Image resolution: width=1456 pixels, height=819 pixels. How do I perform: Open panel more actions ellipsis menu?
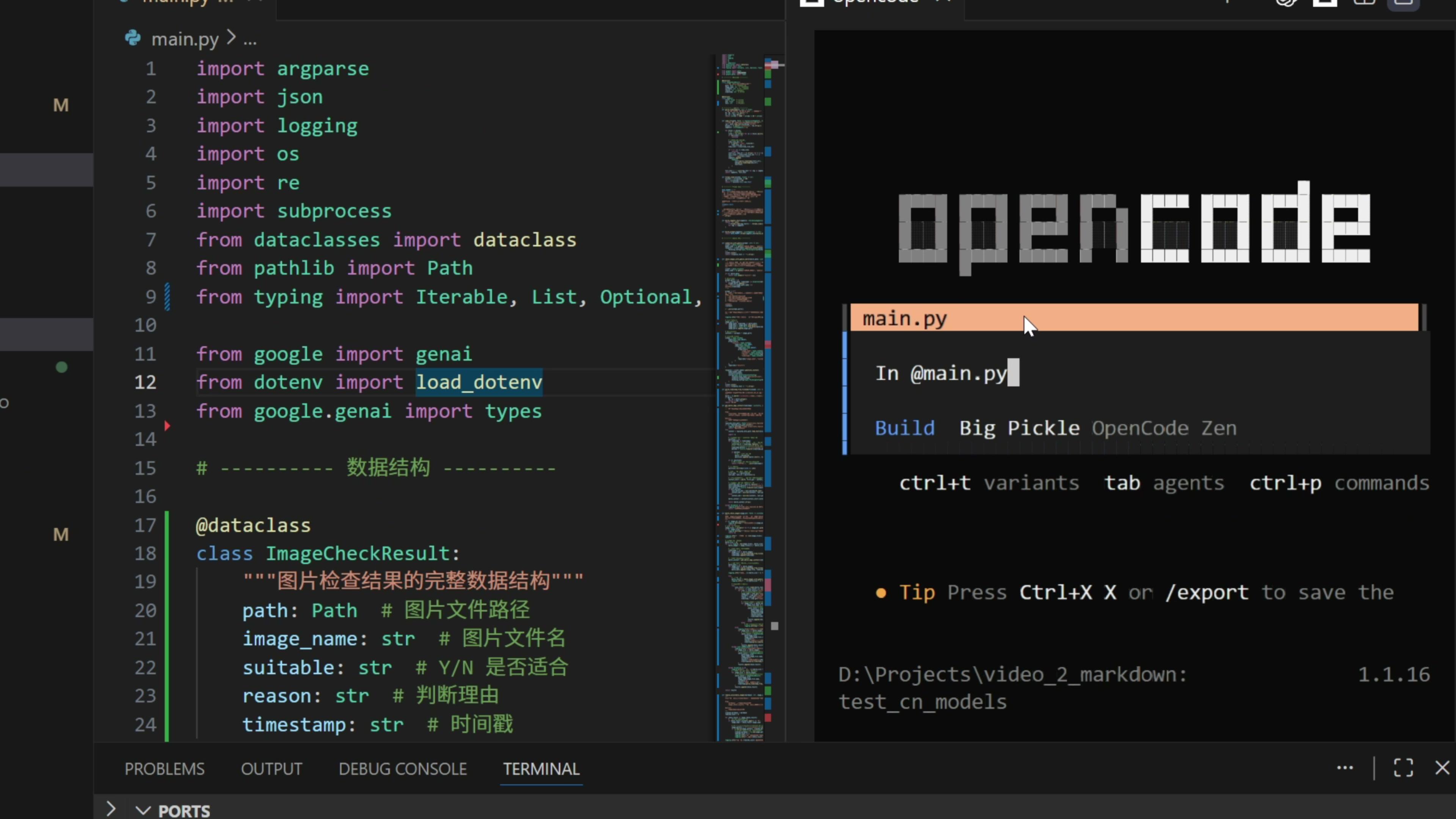[1345, 768]
